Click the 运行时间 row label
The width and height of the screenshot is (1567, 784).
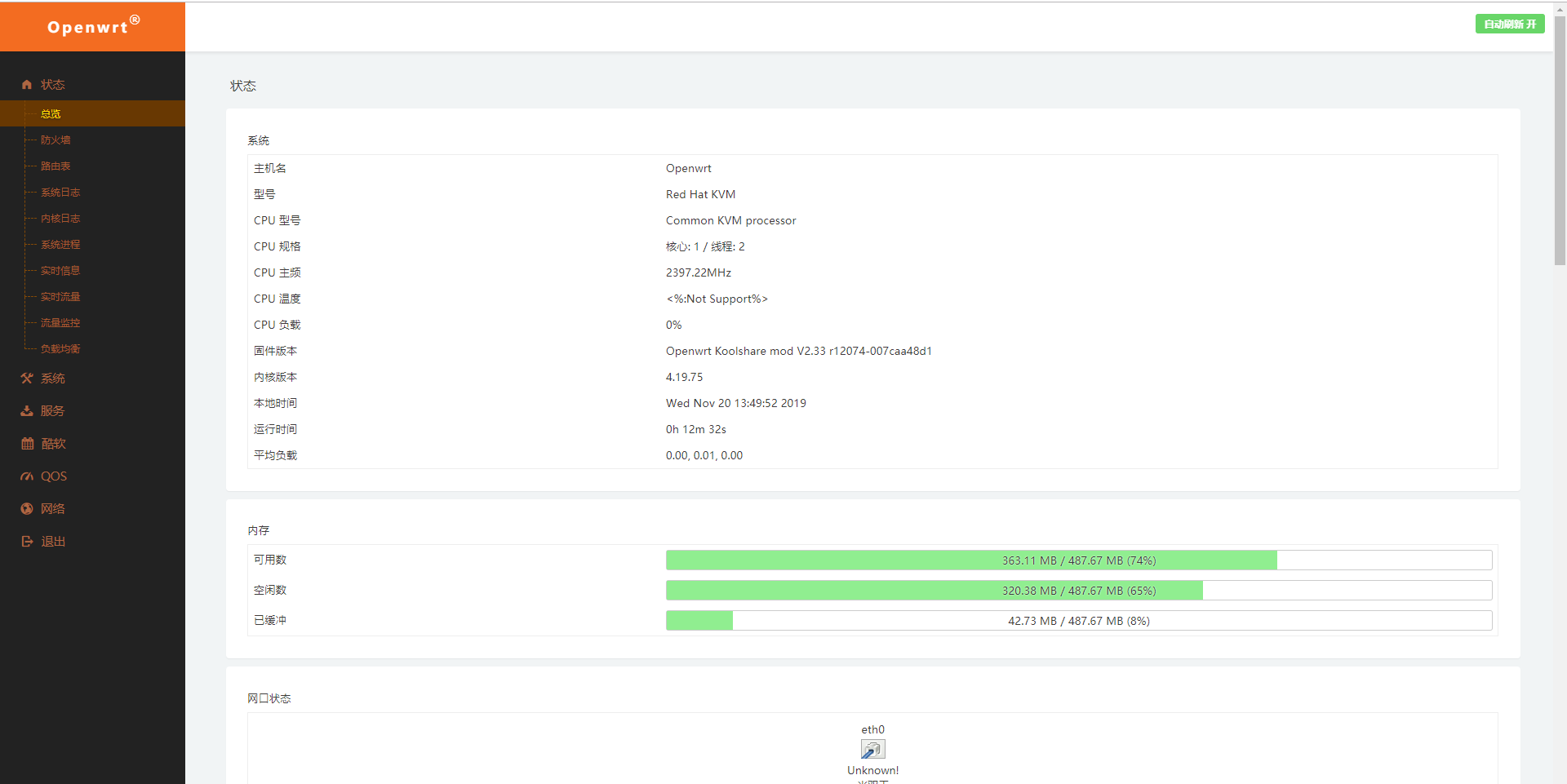click(x=276, y=429)
